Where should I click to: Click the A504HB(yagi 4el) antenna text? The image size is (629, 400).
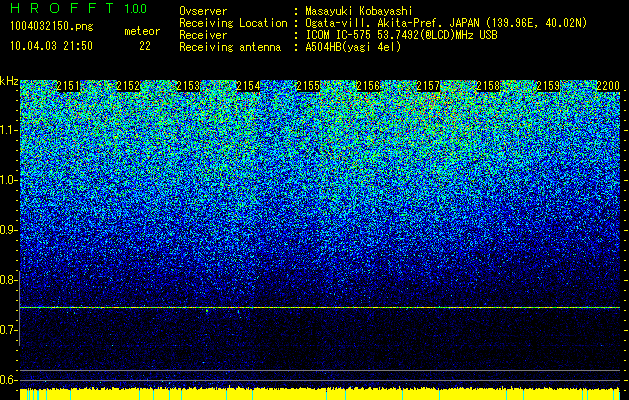(x=353, y=47)
